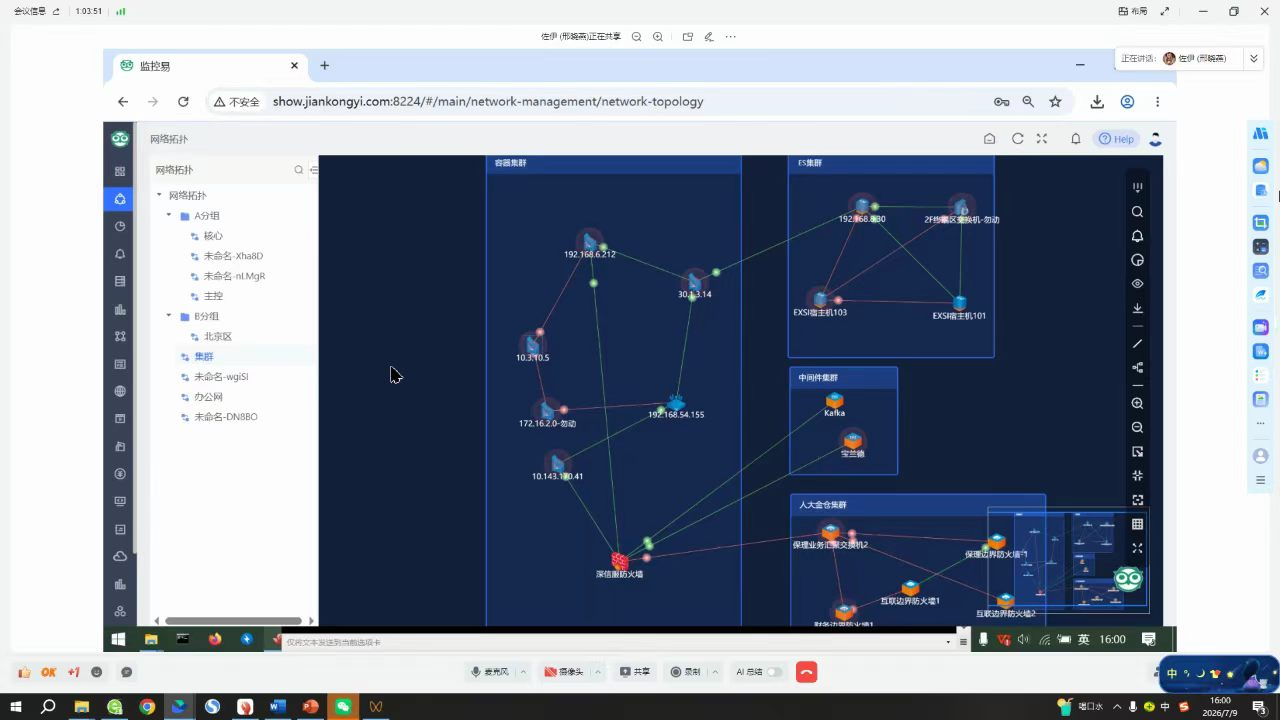Viewport: 1280px width, 720px height.
Task: Click the zoom-in magnifier in topology toolbar
Action: point(1137,404)
